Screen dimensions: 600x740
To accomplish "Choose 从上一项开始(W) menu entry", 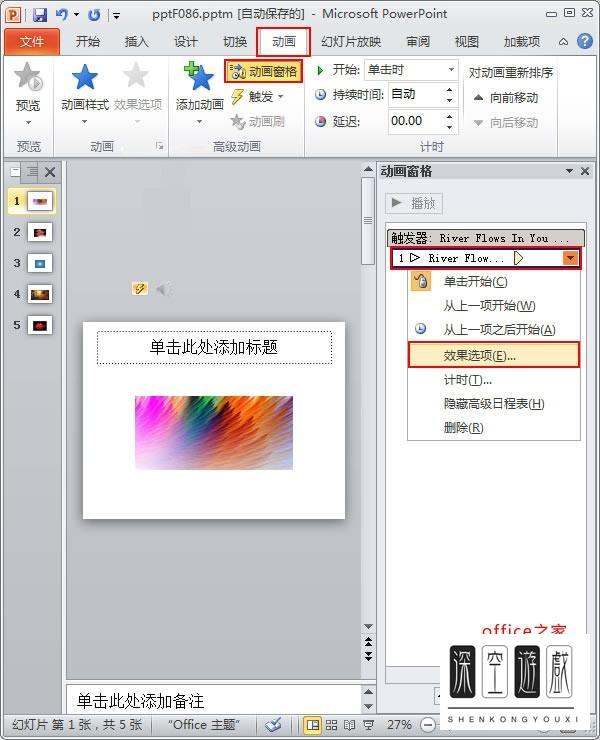I will 494,305.
